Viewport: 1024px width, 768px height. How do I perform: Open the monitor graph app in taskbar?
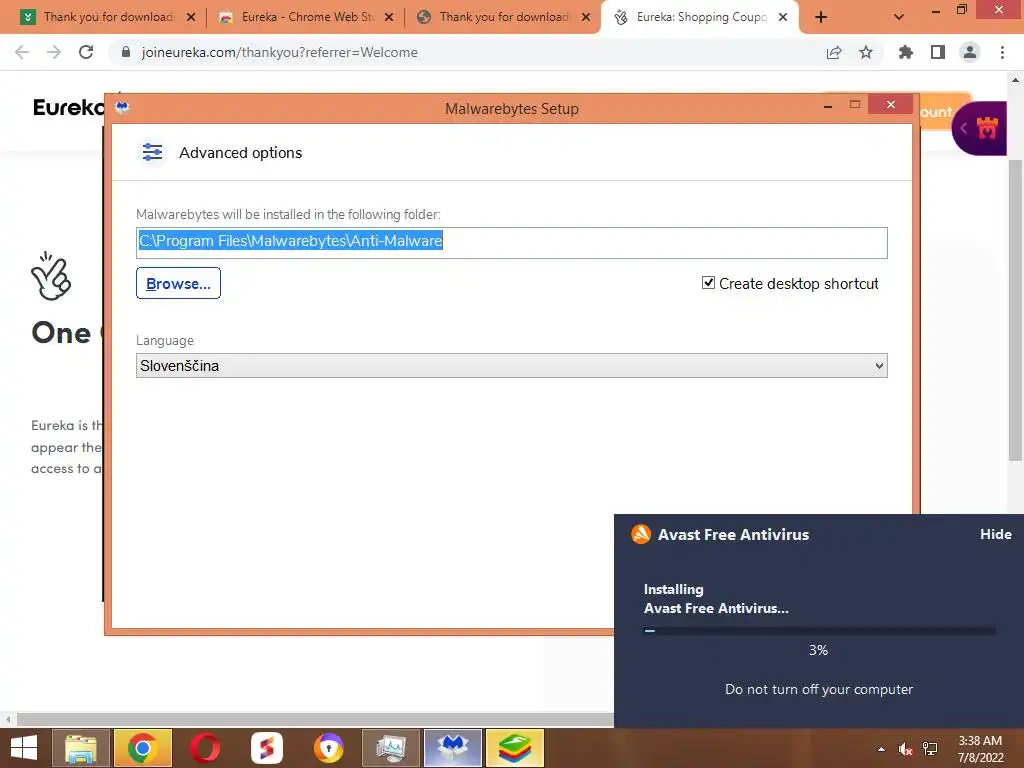pos(391,748)
